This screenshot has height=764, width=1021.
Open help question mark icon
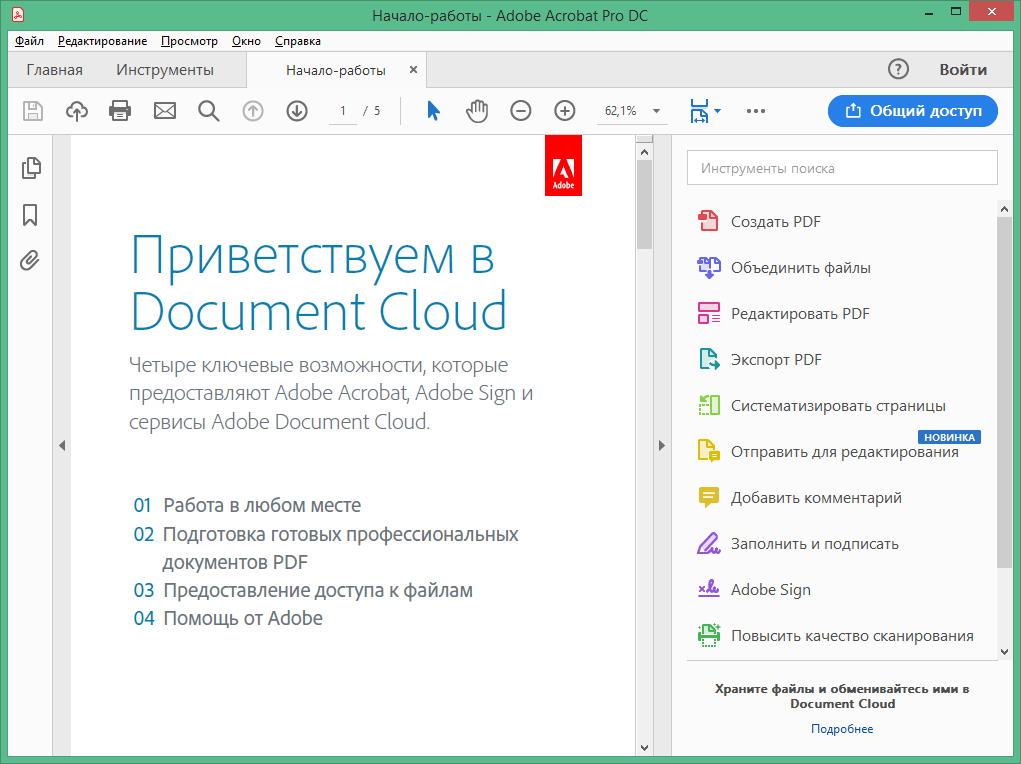(898, 69)
